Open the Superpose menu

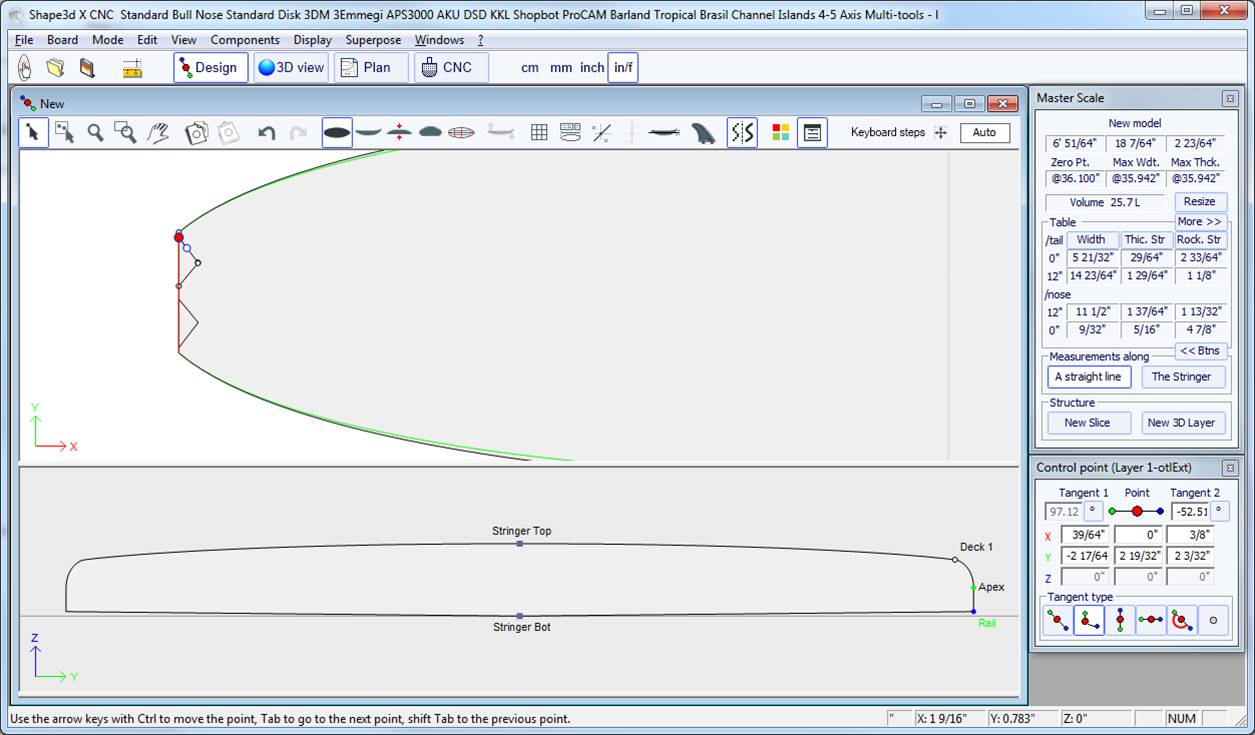point(373,40)
